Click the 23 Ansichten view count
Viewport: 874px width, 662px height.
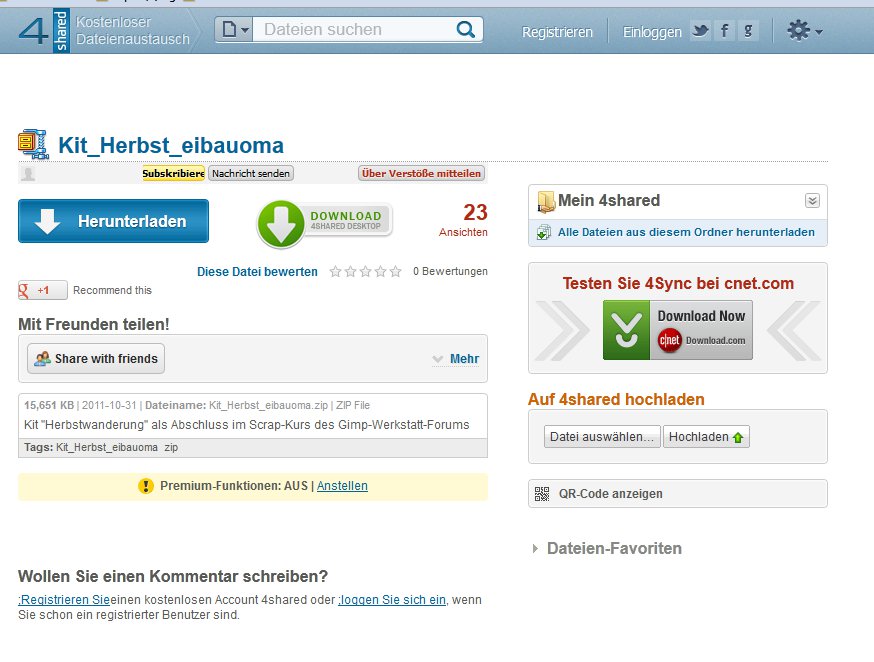click(463, 220)
